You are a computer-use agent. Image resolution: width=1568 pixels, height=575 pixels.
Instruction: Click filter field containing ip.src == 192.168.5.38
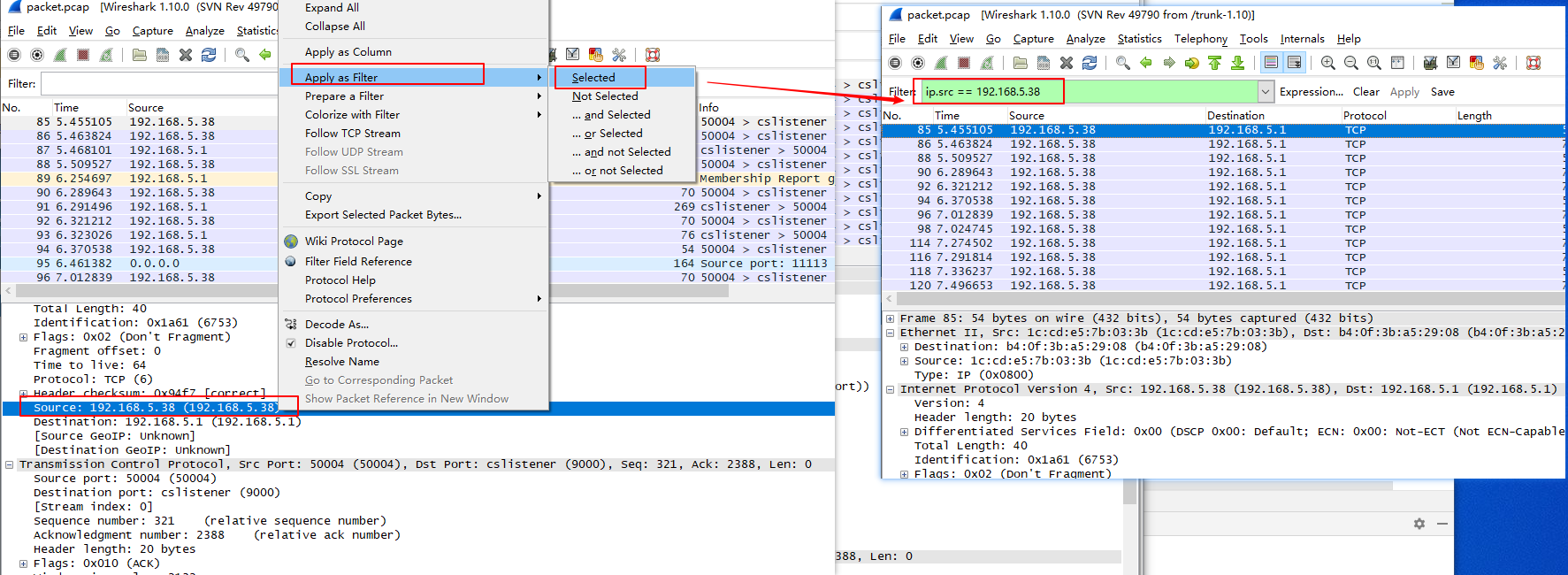click(x=1090, y=92)
